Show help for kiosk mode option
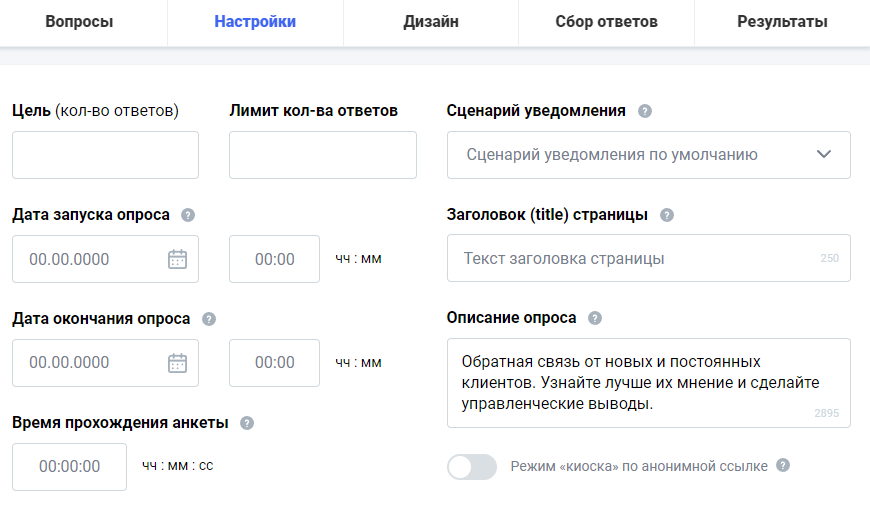Image resolution: width=870 pixels, height=505 pixels. pos(783,465)
